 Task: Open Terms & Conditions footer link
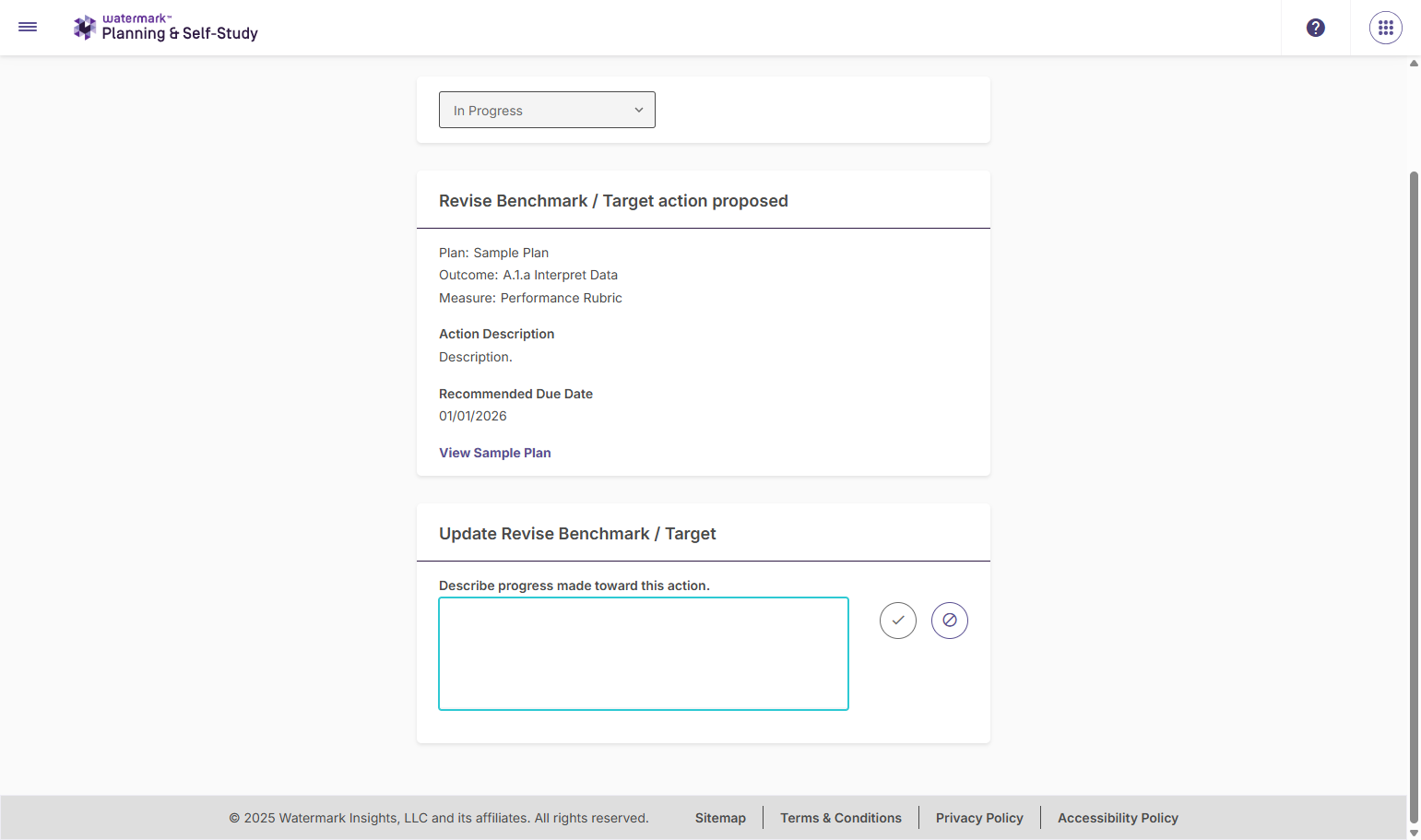[x=841, y=818]
